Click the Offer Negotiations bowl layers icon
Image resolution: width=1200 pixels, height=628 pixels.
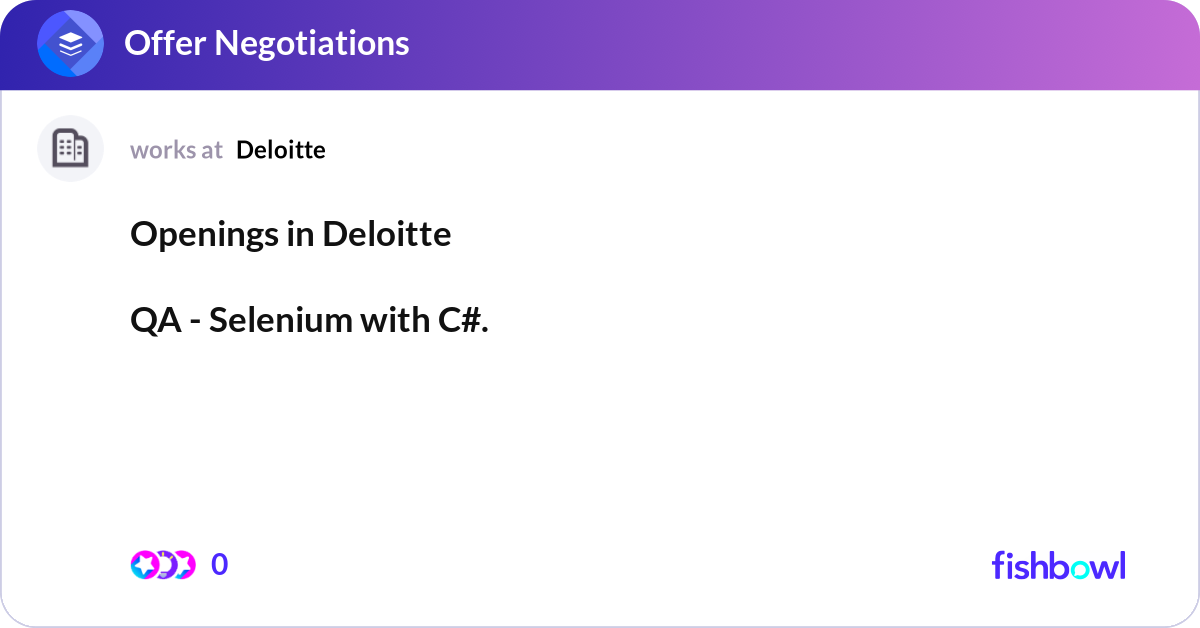70,43
